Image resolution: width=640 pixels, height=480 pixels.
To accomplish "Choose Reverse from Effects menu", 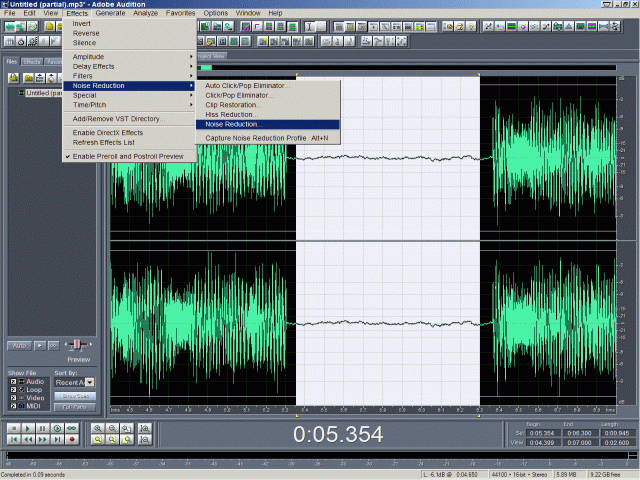I will pyautogui.click(x=129, y=33).
